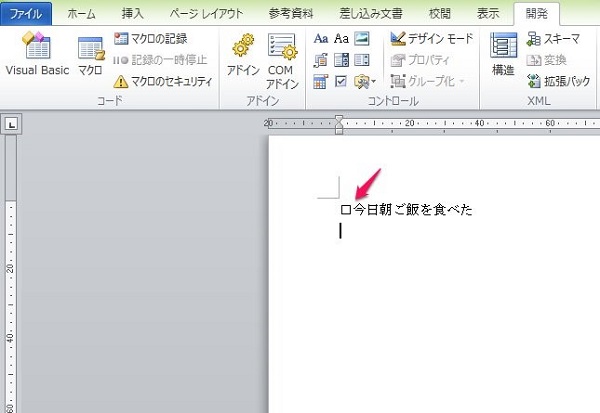Viewport: 600px width, 413px height.
Task: Open the COM アドイン dialog
Action: coord(282,61)
